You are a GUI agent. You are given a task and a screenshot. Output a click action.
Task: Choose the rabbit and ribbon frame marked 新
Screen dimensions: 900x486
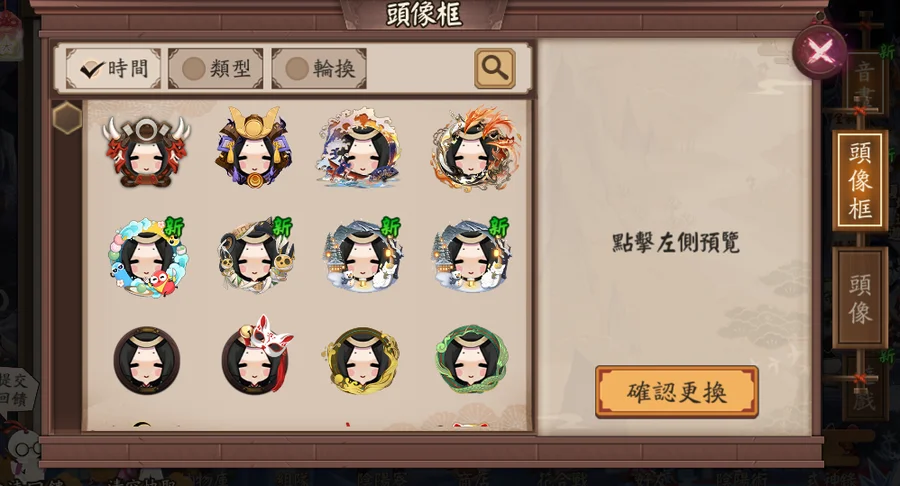pyautogui.click(x=255, y=256)
